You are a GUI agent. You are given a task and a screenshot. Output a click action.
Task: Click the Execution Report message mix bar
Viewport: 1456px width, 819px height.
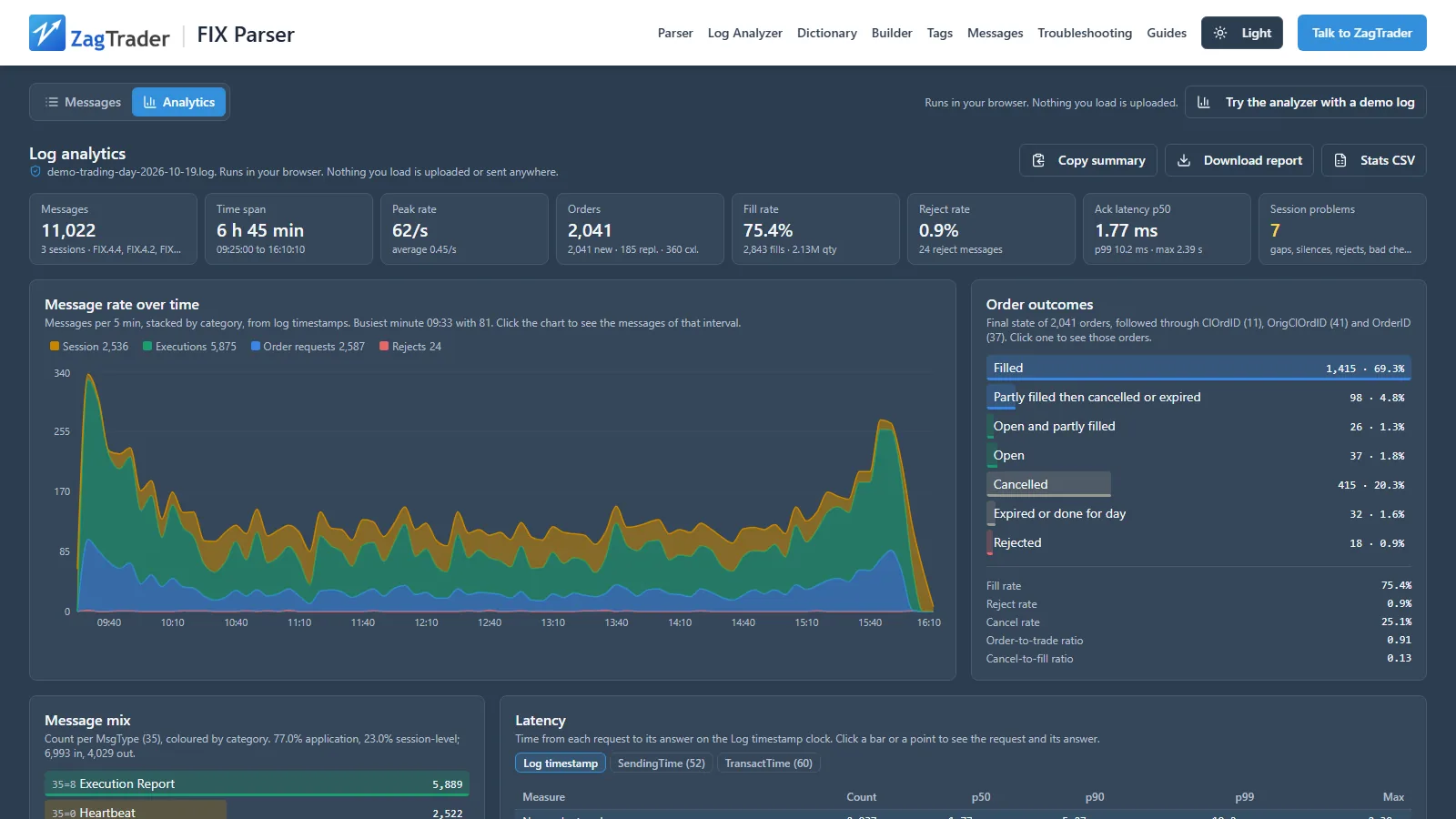257,784
